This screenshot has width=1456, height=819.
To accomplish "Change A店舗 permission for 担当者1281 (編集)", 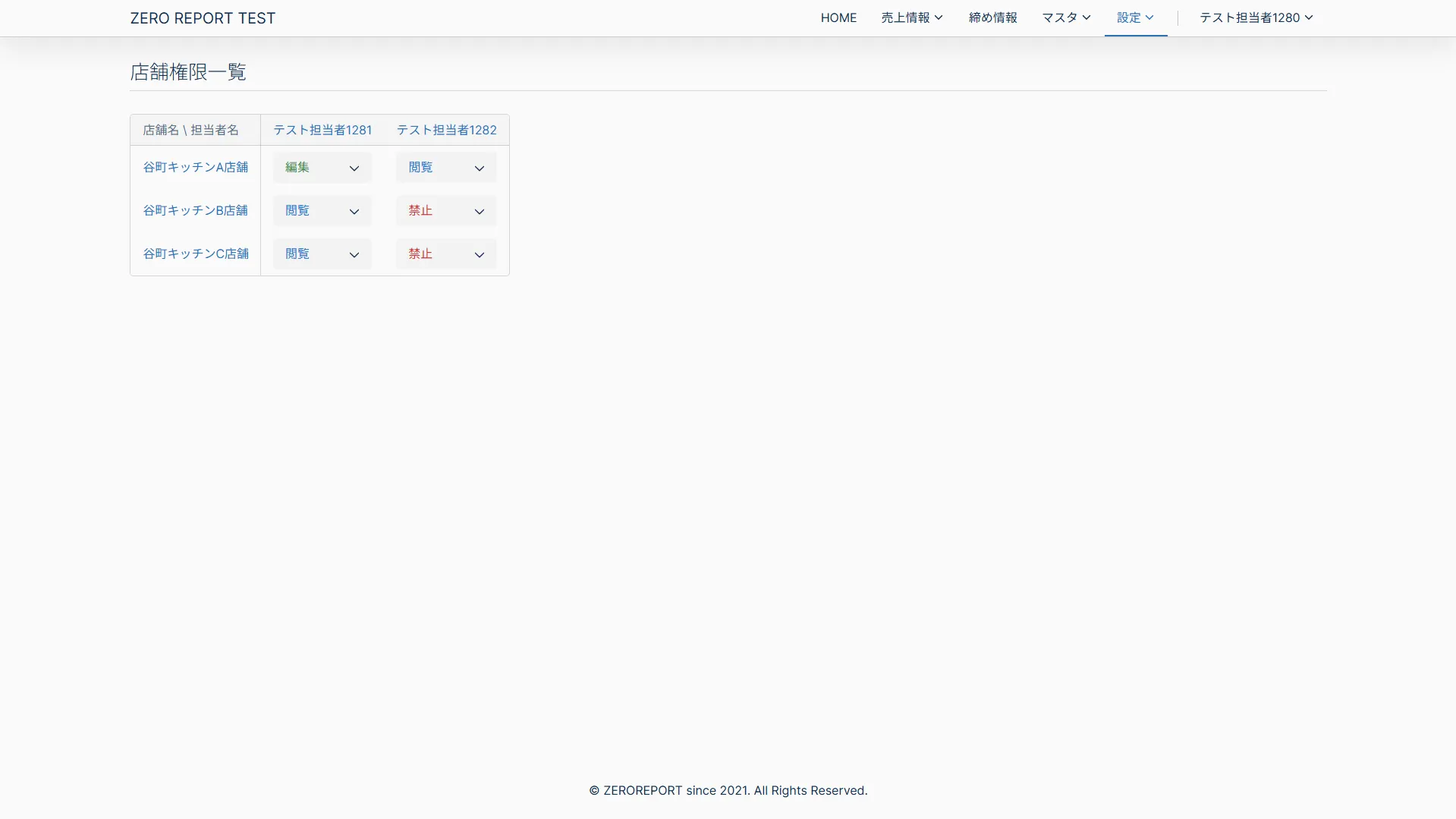I will (322, 168).
